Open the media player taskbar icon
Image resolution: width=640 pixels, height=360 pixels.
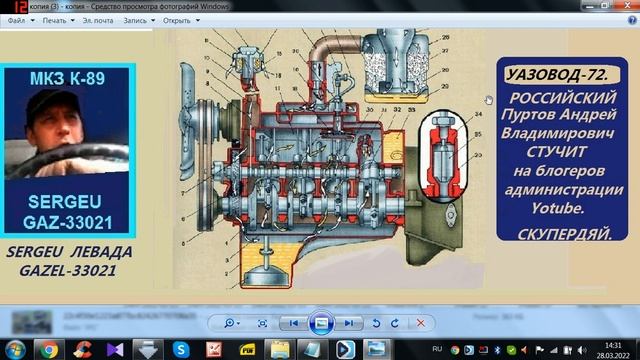click(x=345, y=350)
